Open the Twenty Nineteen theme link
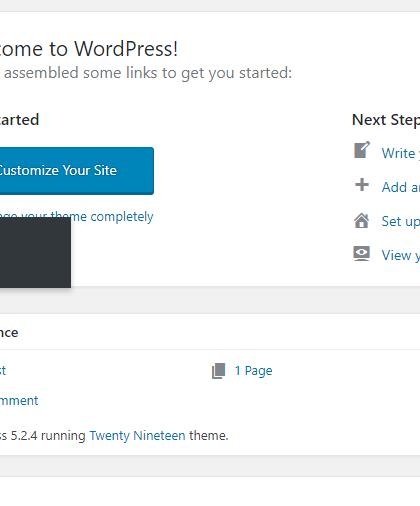 point(137,436)
